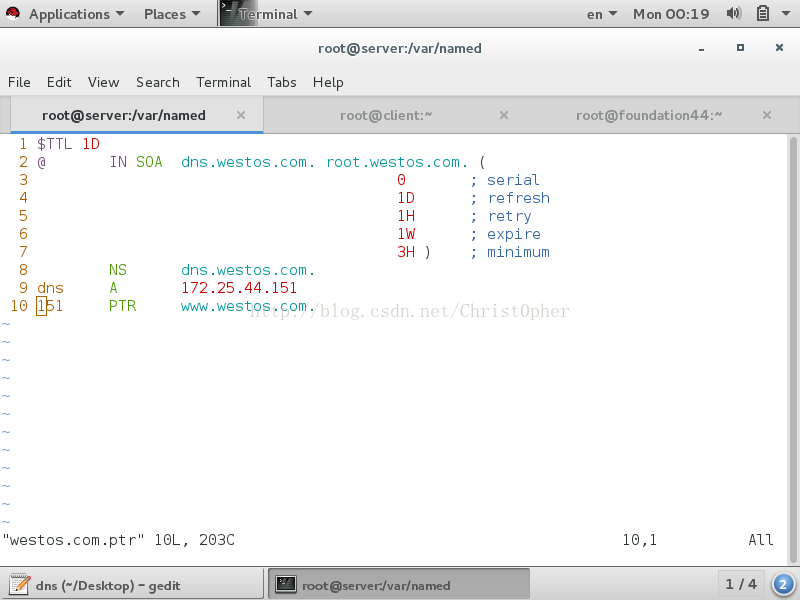Close the root@server:/var/named tab
800x600 pixels.
coord(241,115)
